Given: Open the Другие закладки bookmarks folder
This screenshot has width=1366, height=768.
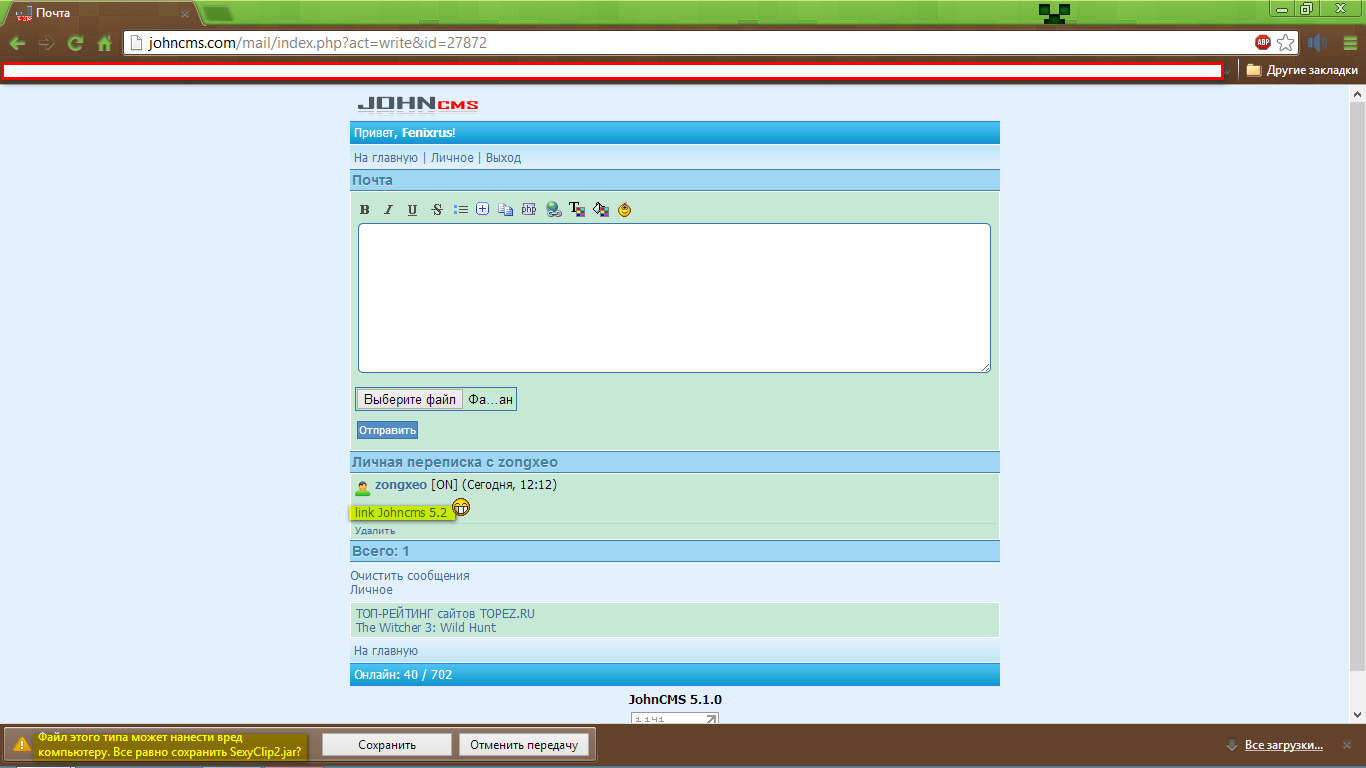Looking at the screenshot, I should click(x=1302, y=70).
